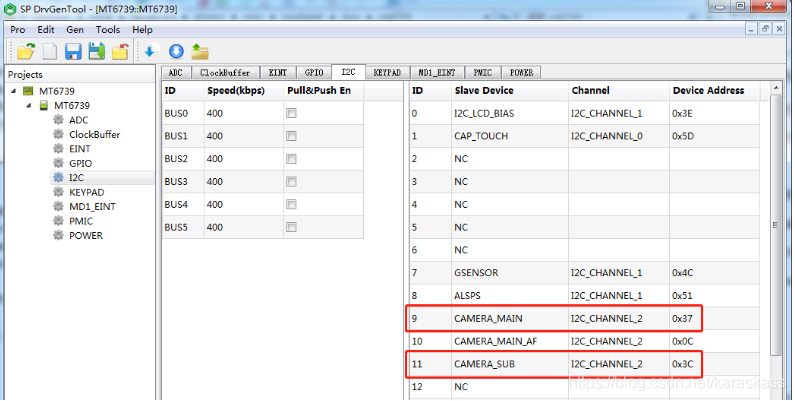Click gear icon beside ClockBuffer in tree
This screenshot has width=795, height=401.
pyautogui.click(x=59, y=134)
